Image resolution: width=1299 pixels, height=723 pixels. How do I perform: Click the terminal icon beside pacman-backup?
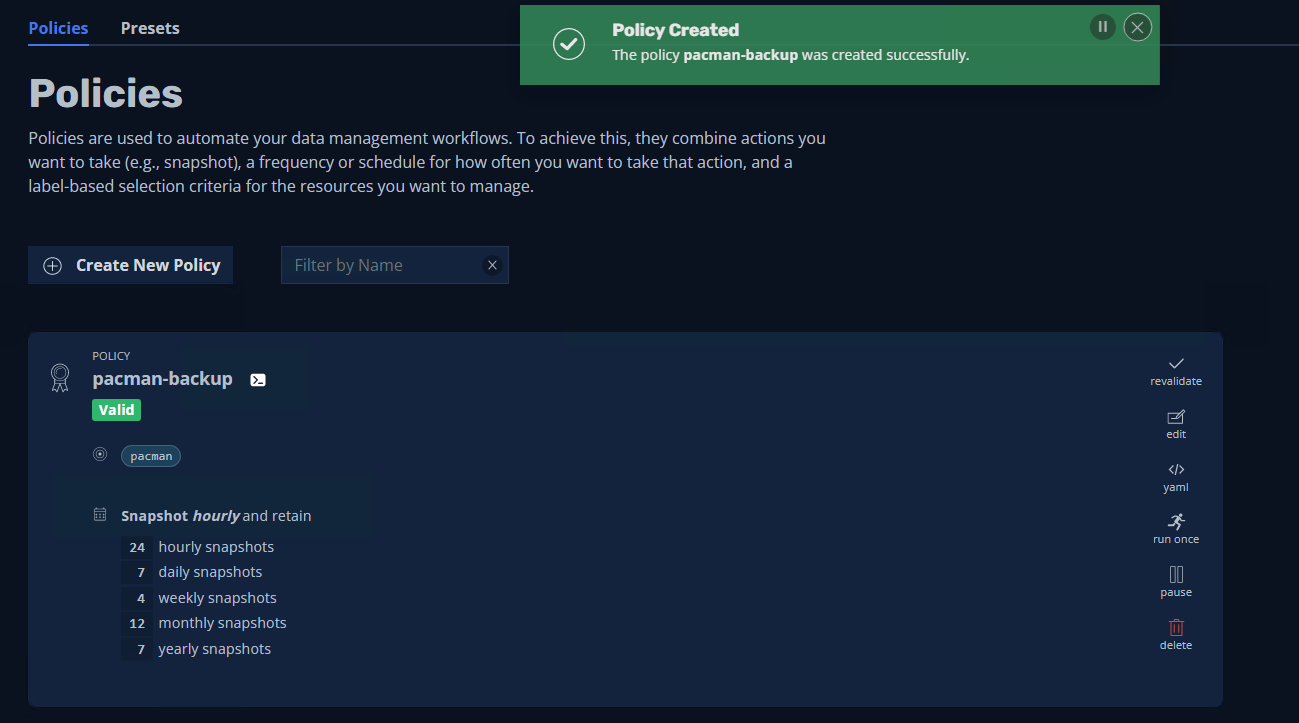258,380
